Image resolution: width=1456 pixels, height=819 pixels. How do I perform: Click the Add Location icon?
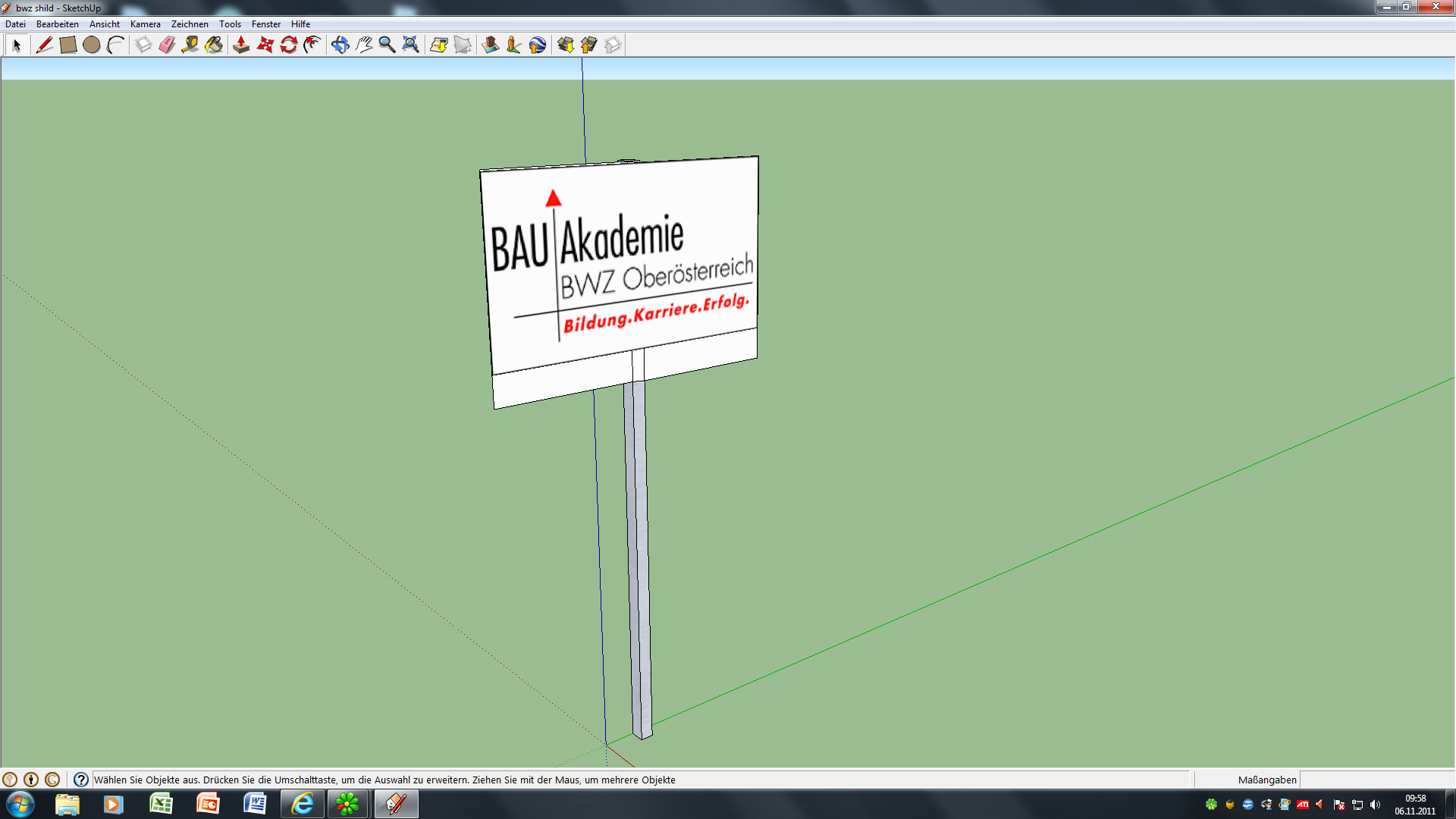pyautogui.click(x=438, y=45)
